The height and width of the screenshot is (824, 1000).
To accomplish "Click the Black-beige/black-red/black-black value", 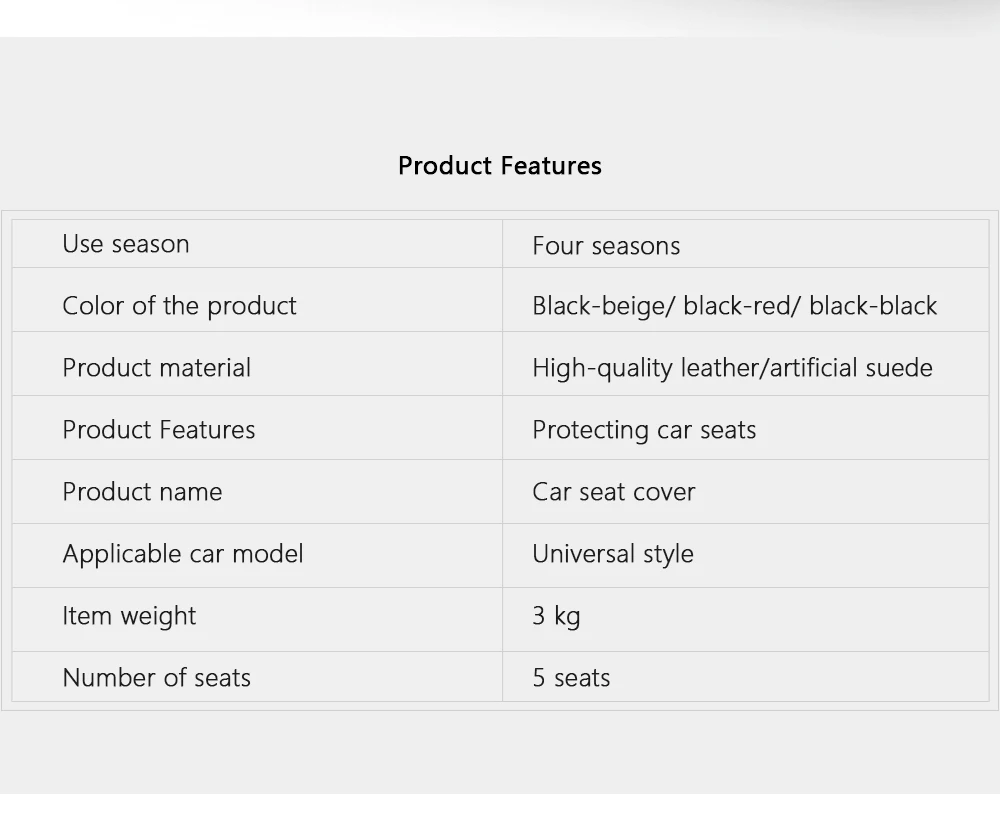I will (734, 306).
